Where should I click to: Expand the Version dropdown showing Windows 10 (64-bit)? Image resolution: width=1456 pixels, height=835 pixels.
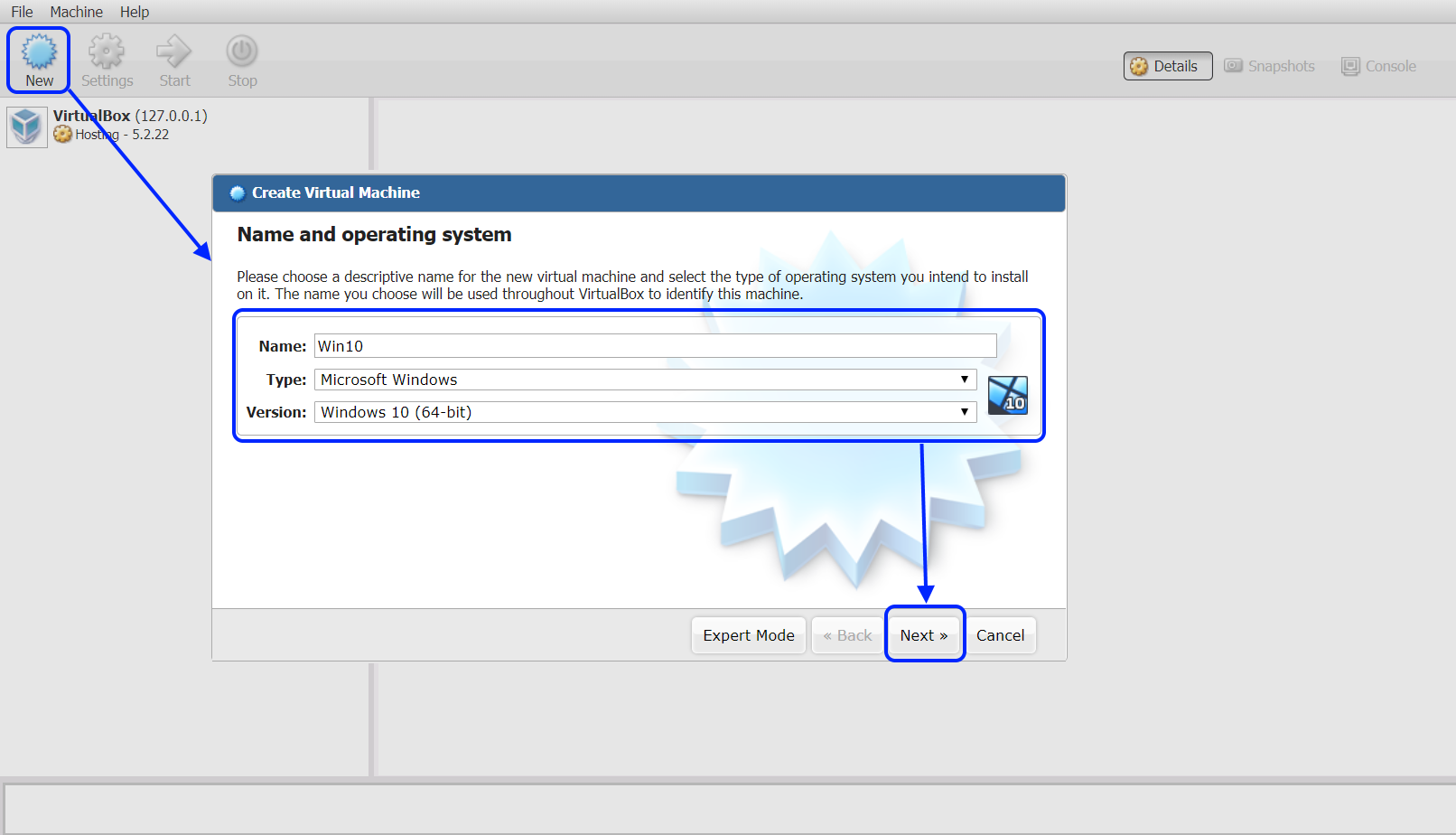645,412
